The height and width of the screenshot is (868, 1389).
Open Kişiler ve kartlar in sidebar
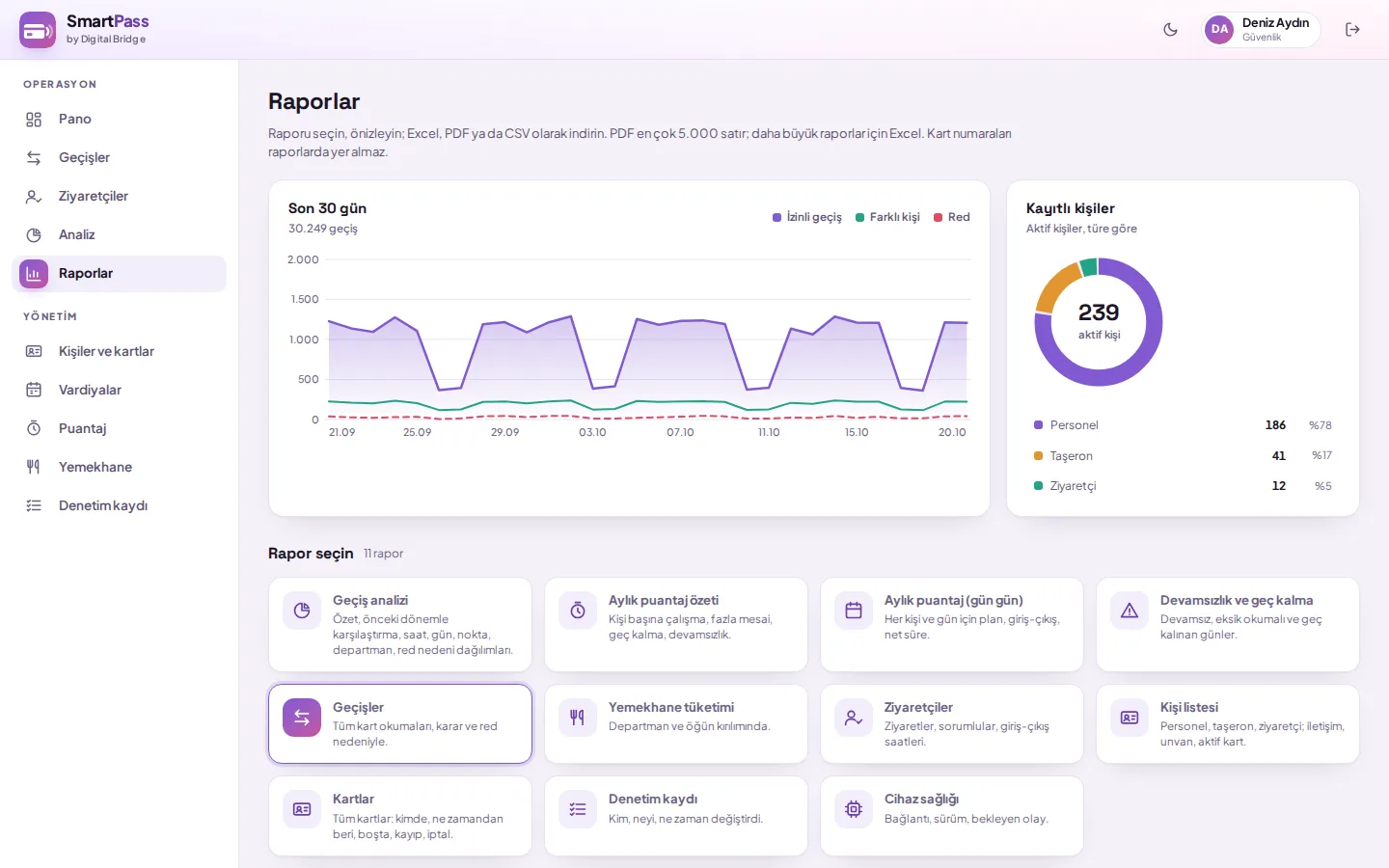pos(119,352)
